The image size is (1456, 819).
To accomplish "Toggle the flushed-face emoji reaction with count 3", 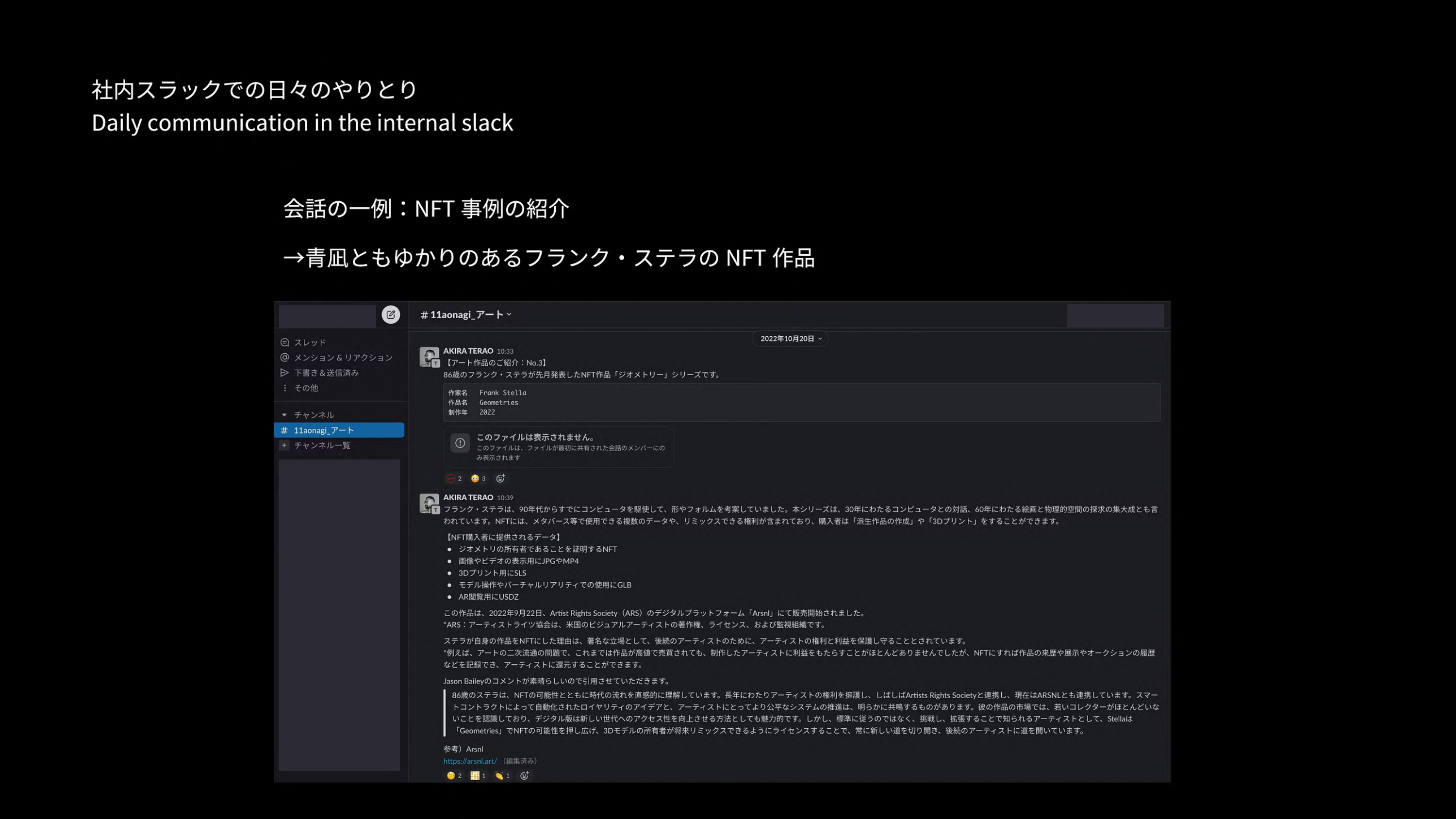I will (x=478, y=479).
